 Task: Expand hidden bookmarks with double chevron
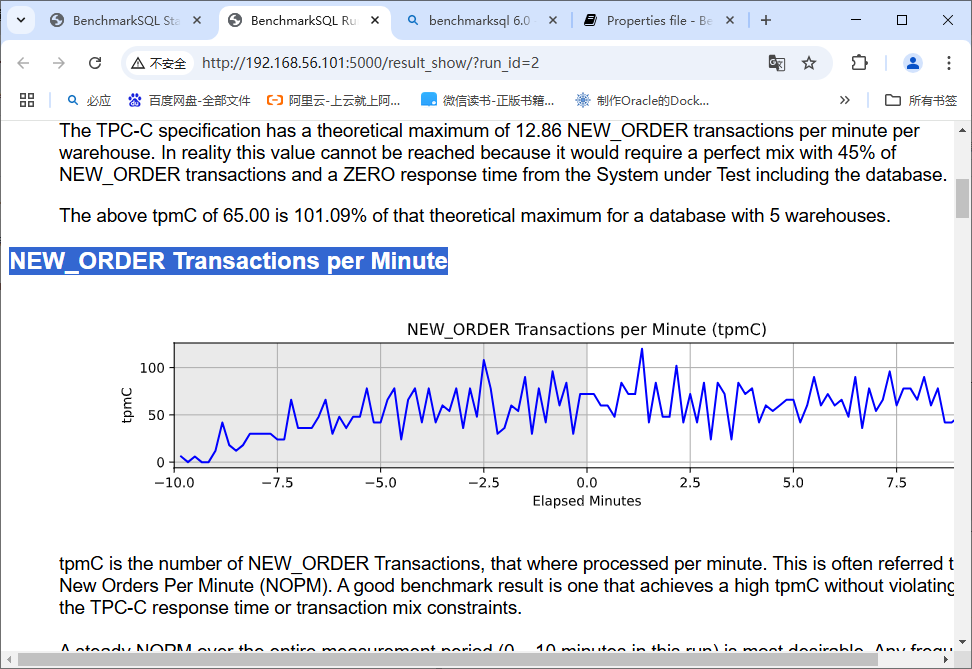pos(844,100)
